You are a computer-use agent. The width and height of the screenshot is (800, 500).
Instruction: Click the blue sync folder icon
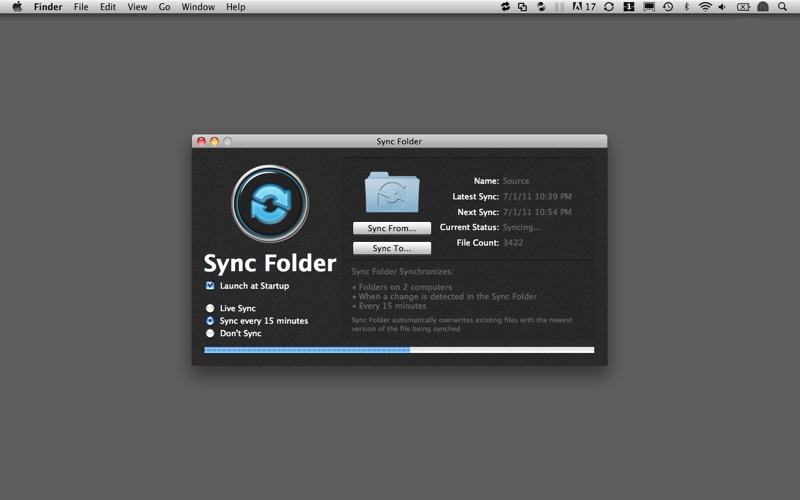(392, 192)
